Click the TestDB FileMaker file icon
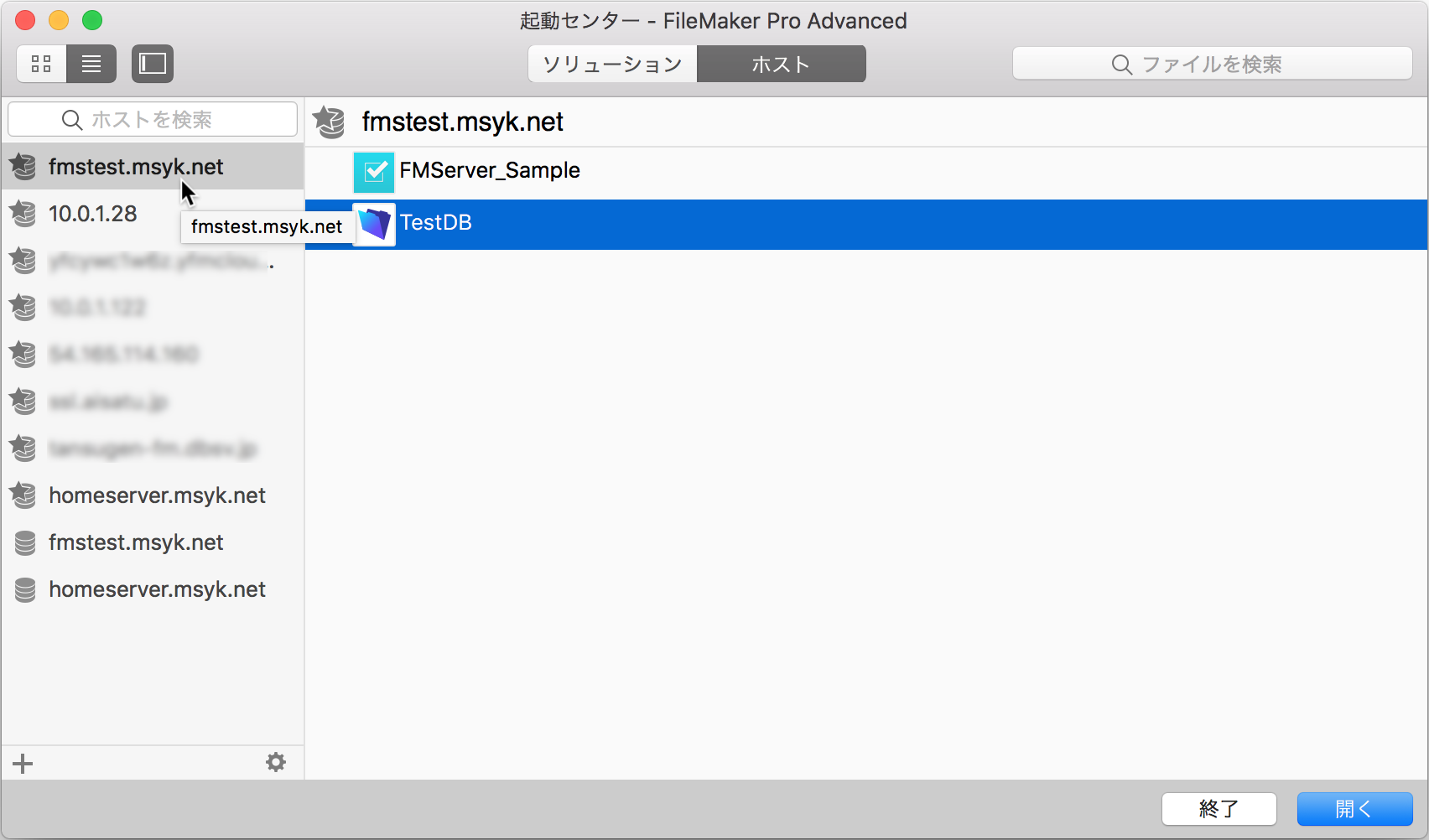 point(374,224)
